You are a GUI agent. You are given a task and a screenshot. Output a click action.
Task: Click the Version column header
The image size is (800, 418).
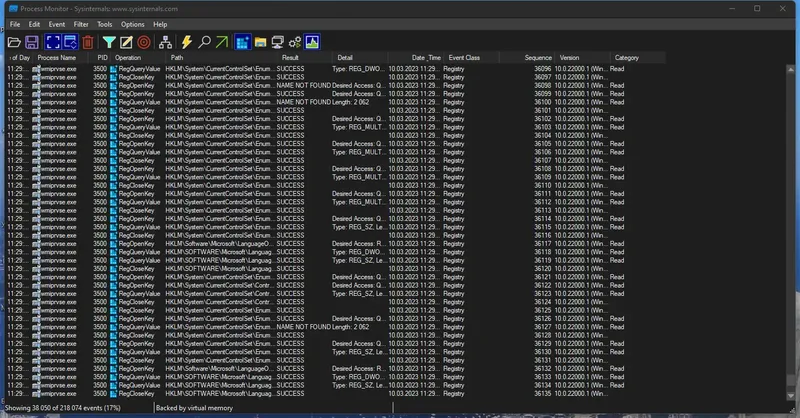click(x=582, y=58)
